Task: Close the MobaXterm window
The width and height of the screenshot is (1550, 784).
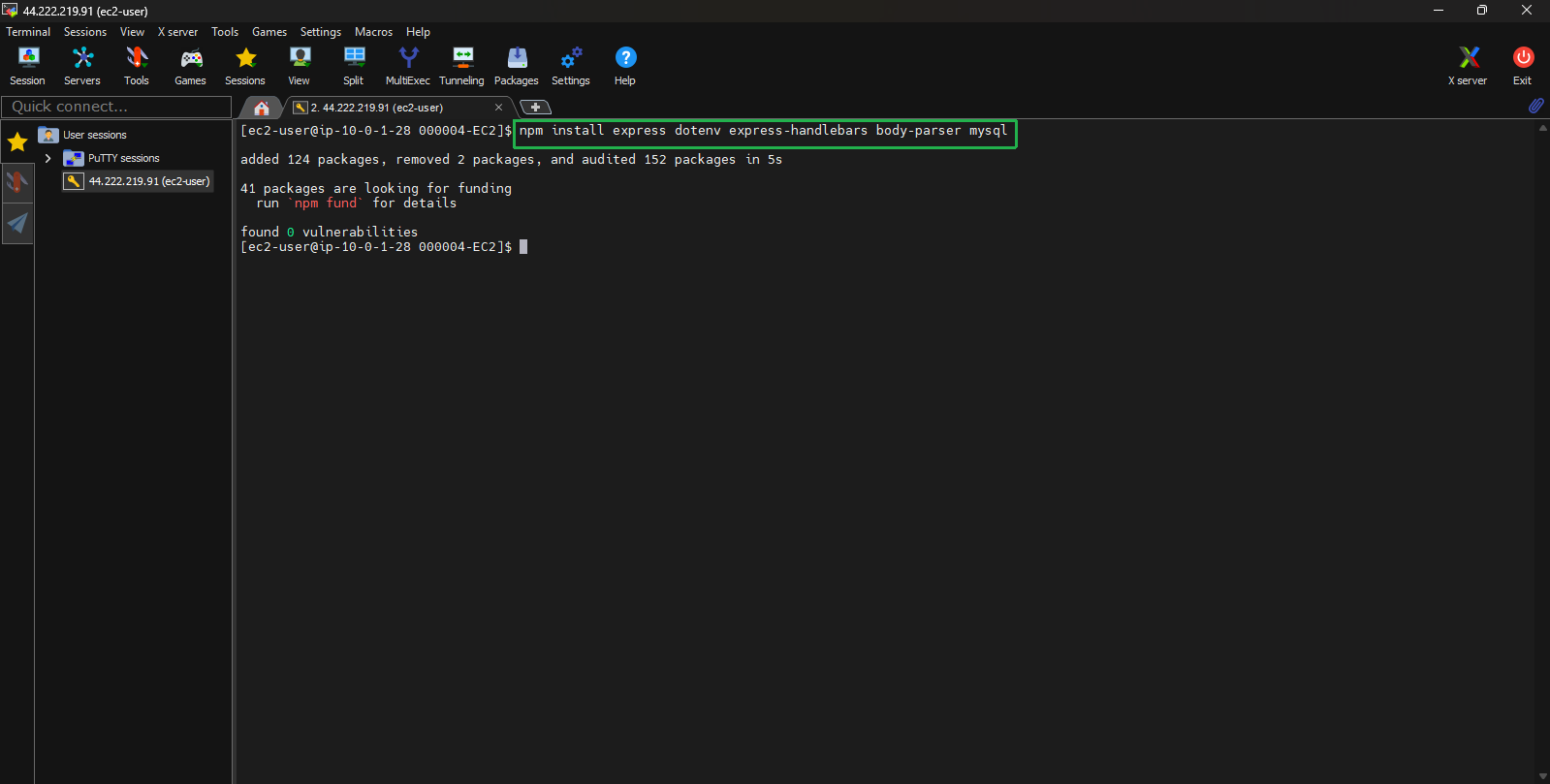Action: 1527,11
